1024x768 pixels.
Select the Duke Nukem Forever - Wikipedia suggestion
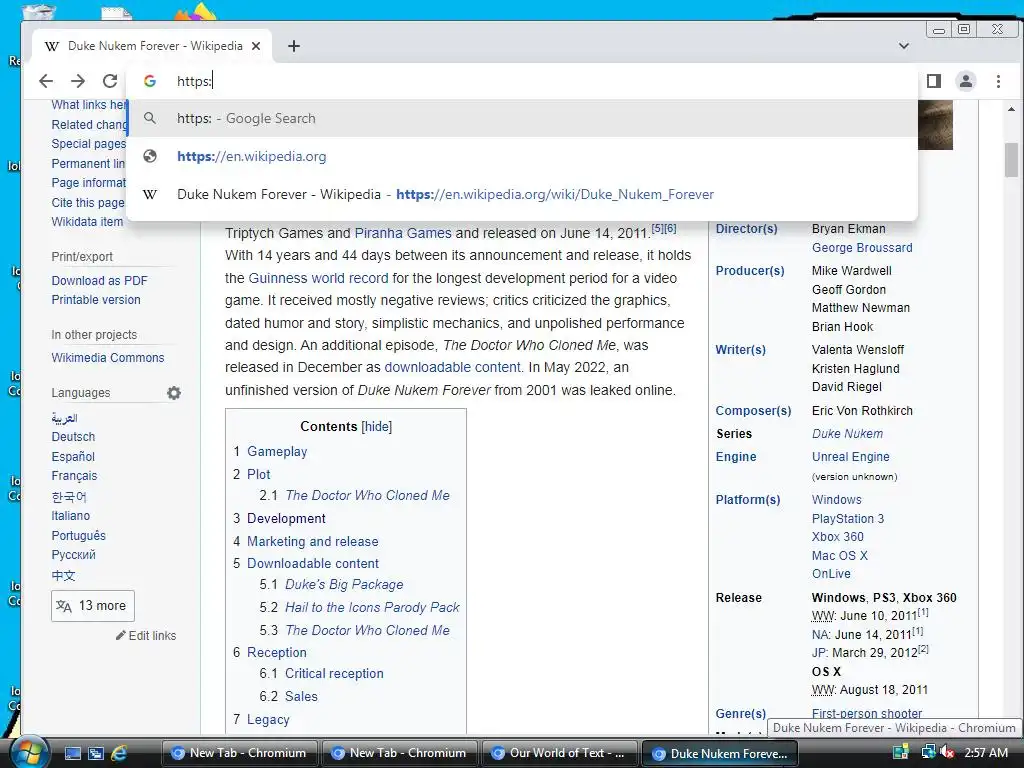pos(522,194)
